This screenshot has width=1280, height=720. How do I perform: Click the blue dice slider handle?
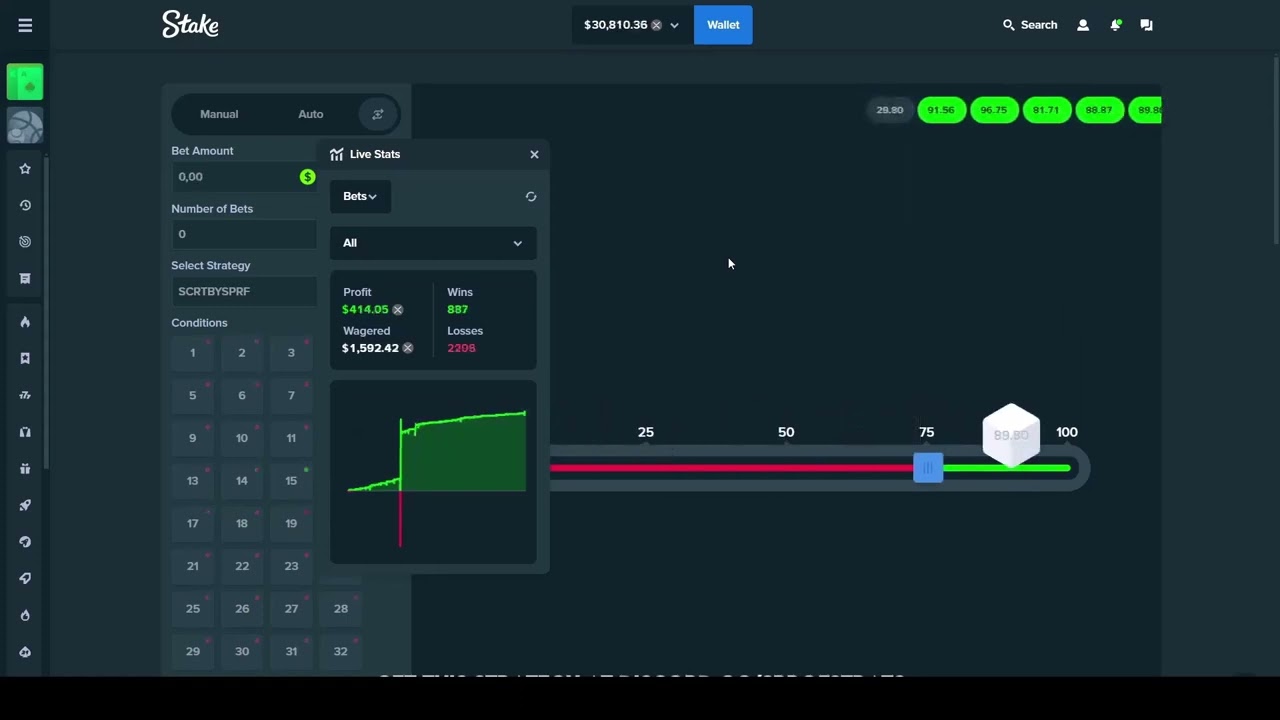point(928,468)
